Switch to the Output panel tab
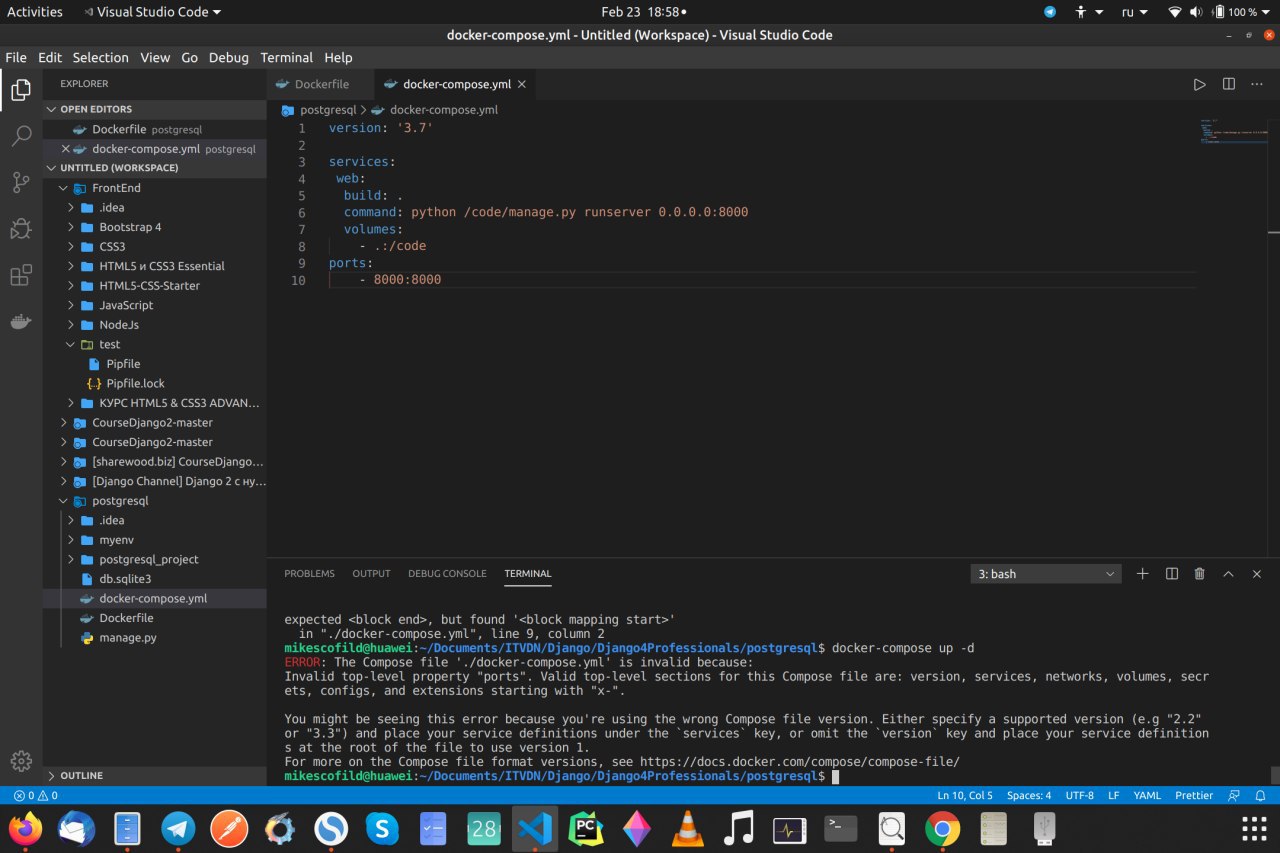 tap(371, 574)
